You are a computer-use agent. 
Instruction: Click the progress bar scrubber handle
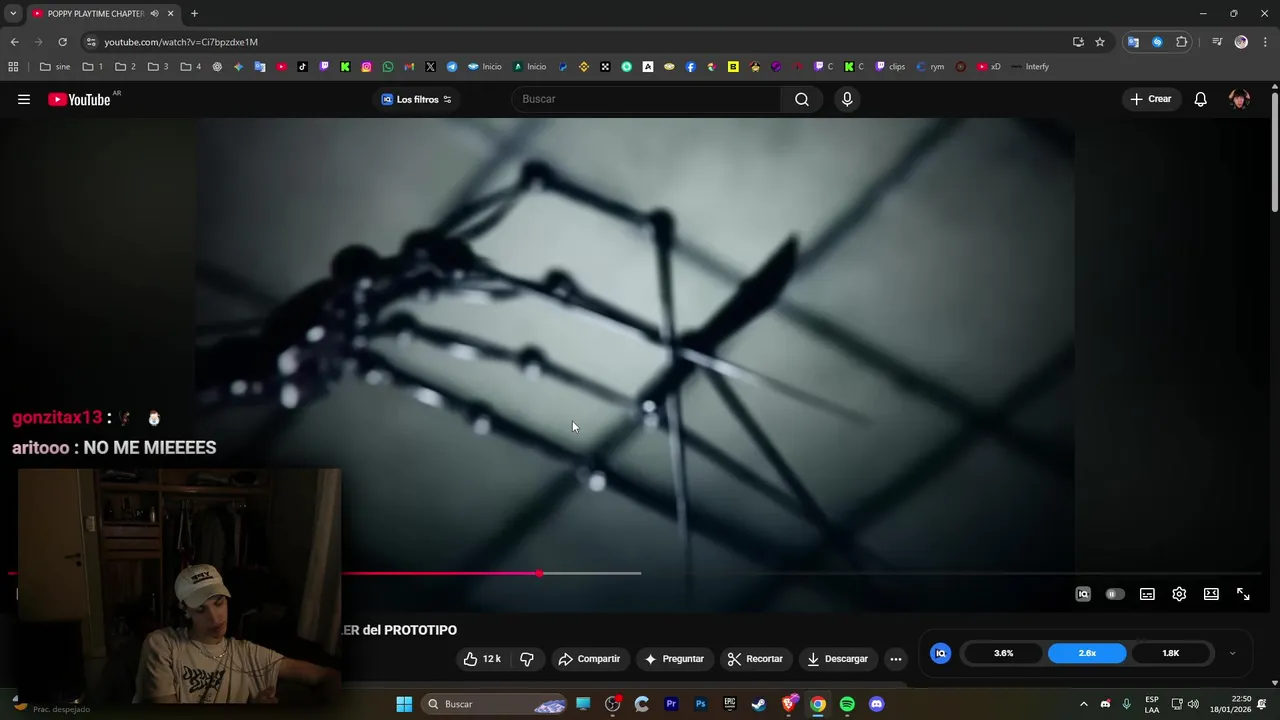click(x=540, y=573)
